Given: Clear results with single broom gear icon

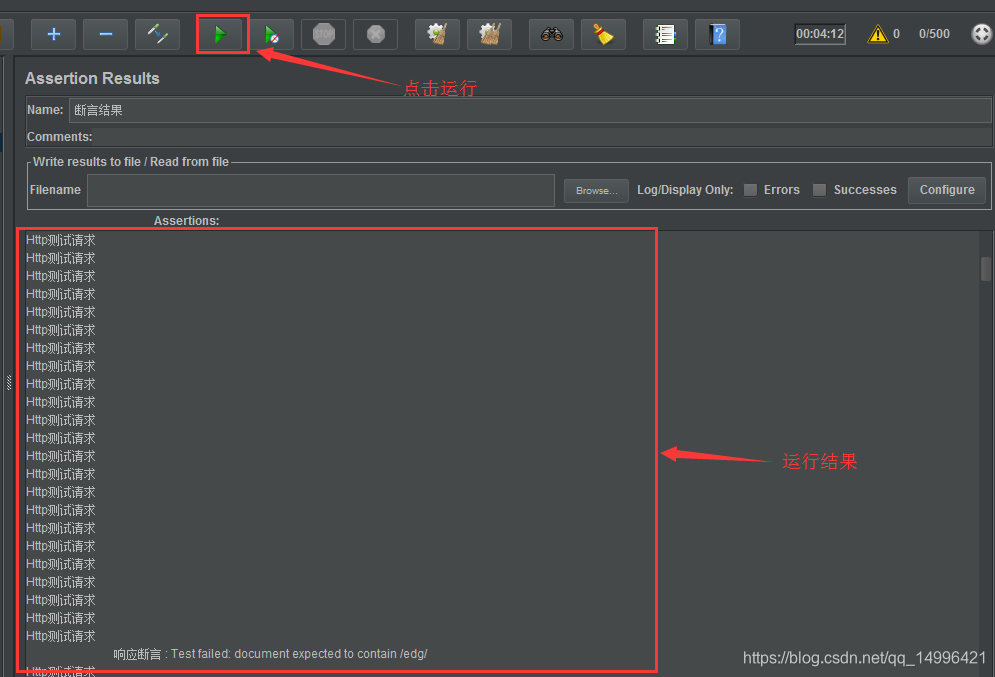Looking at the screenshot, I should click(x=437, y=34).
